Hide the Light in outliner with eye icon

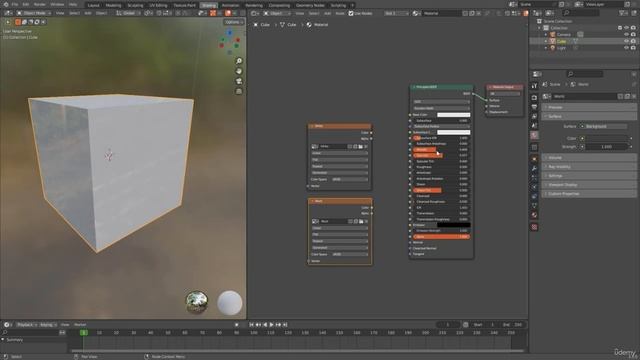tap(627, 48)
